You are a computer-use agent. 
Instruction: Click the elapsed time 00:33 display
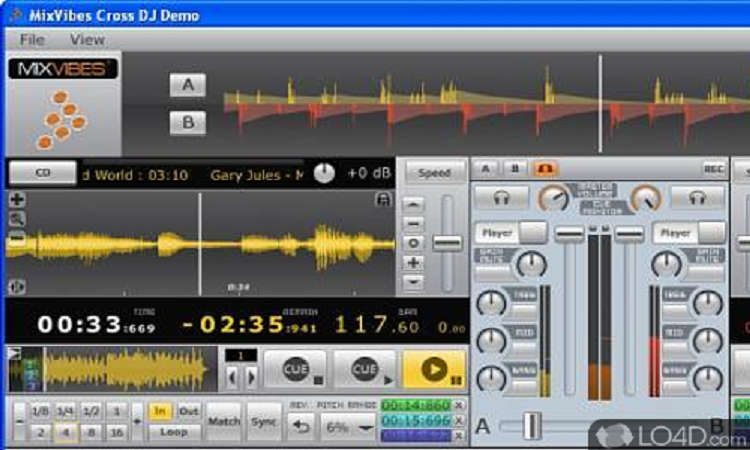click(97, 325)
